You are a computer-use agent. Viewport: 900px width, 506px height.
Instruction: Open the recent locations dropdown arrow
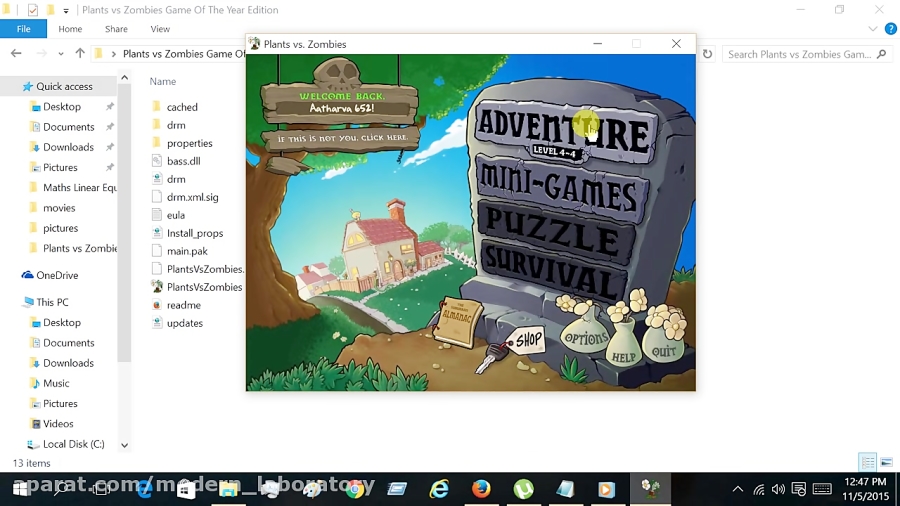[61, 54]
